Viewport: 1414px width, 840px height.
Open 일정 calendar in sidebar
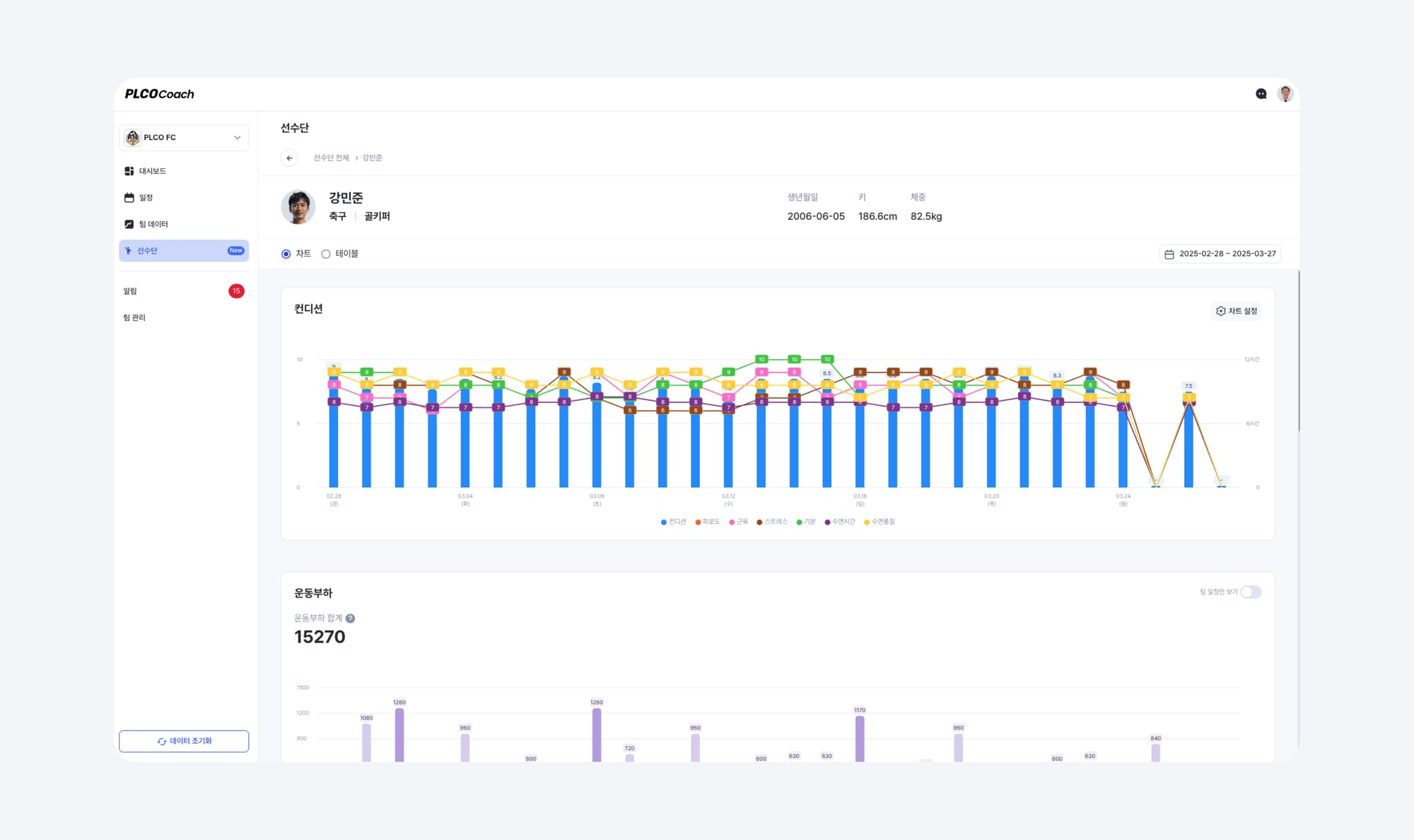click(146, 198)
